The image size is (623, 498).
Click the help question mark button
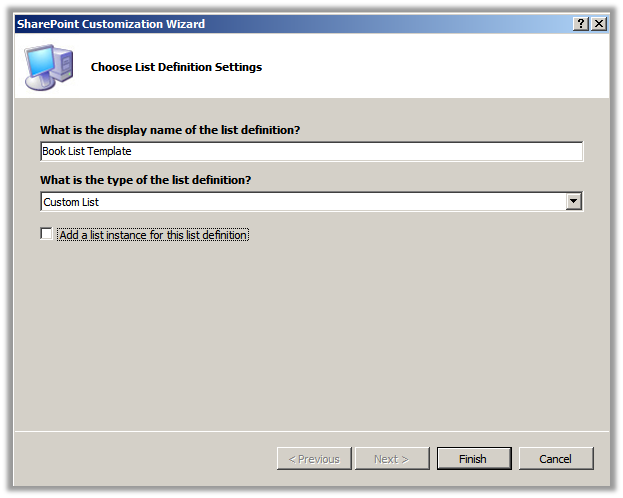coord(582,24)
